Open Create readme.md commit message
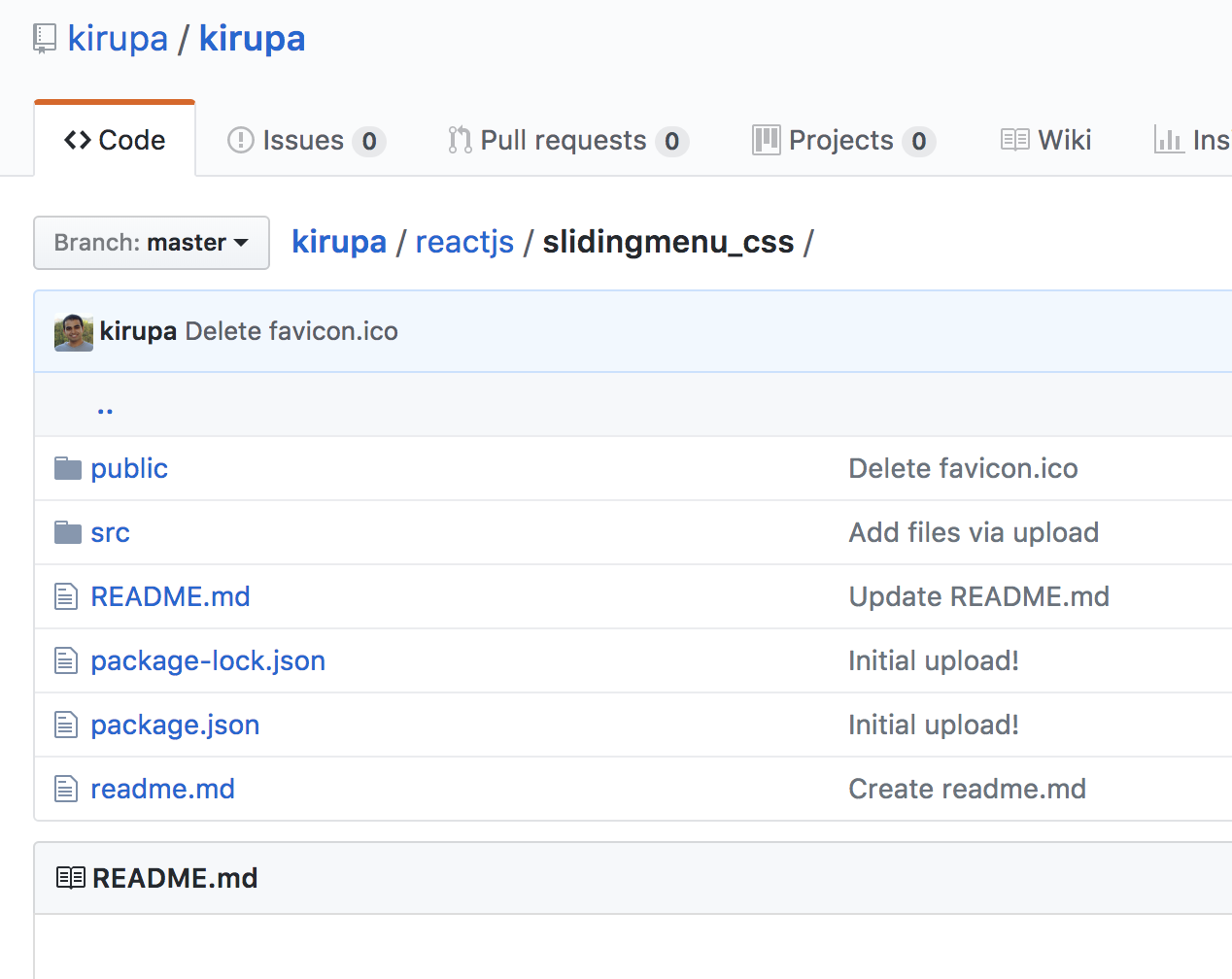 (967, 789)
